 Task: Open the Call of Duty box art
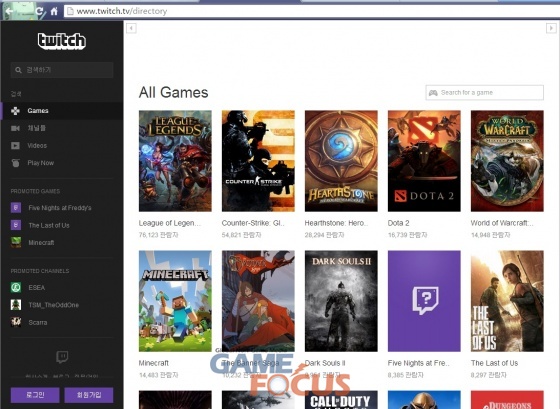341,400
